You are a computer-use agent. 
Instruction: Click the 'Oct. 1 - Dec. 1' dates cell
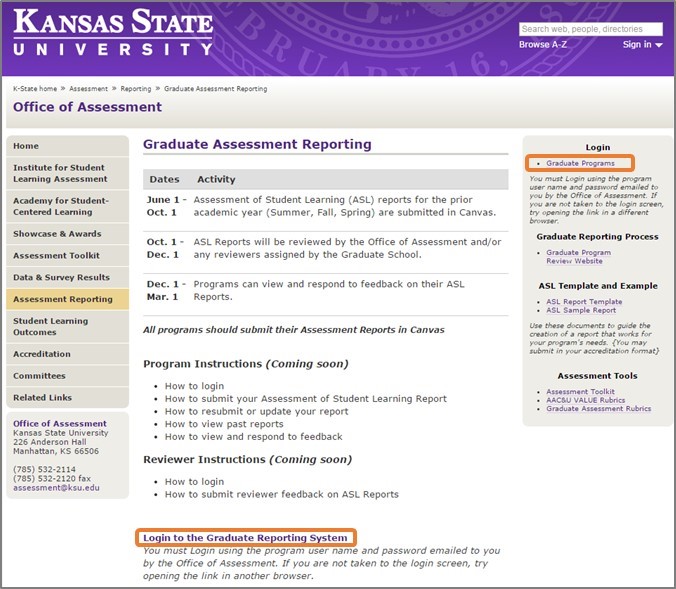pyautogui.click(x=166, y=248)
